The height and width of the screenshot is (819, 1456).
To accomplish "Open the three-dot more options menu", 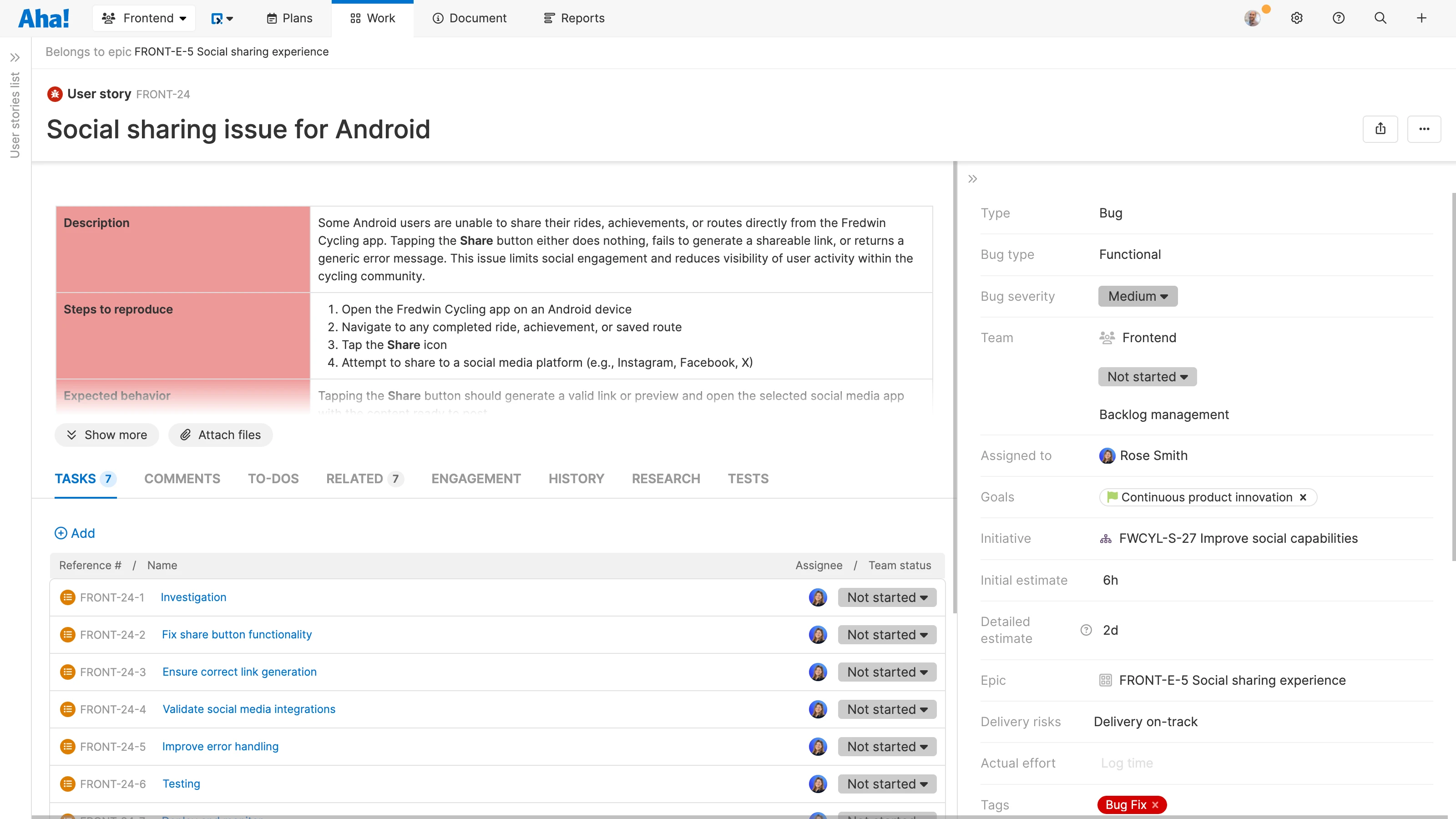I will coord(1424,129).
